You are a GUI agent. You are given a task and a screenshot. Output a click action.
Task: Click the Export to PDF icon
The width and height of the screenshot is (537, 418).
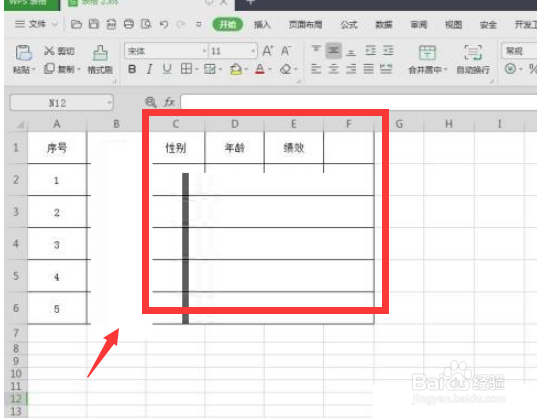[x=111, y=24]
